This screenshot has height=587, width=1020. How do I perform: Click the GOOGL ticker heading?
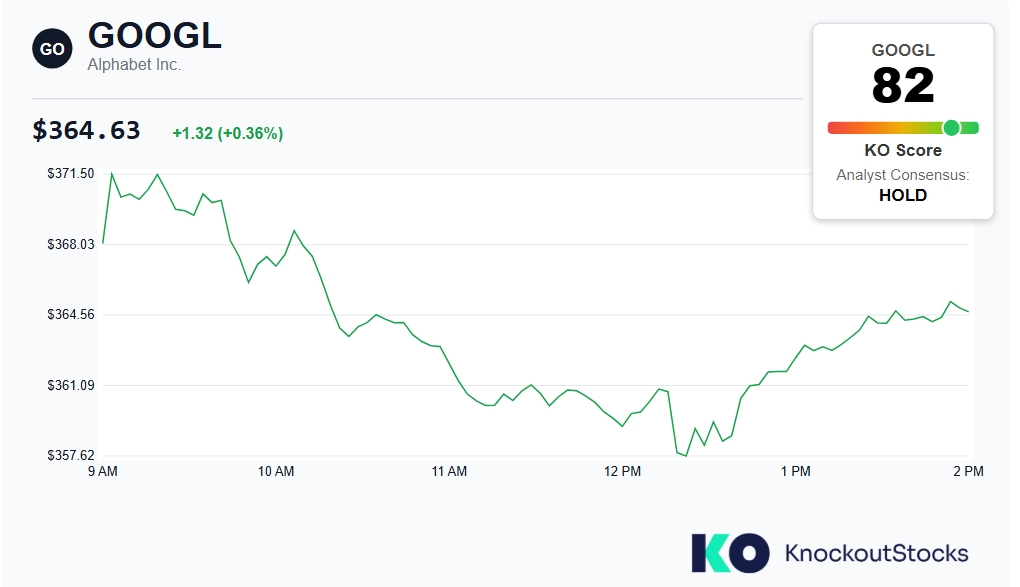point(155,35)
